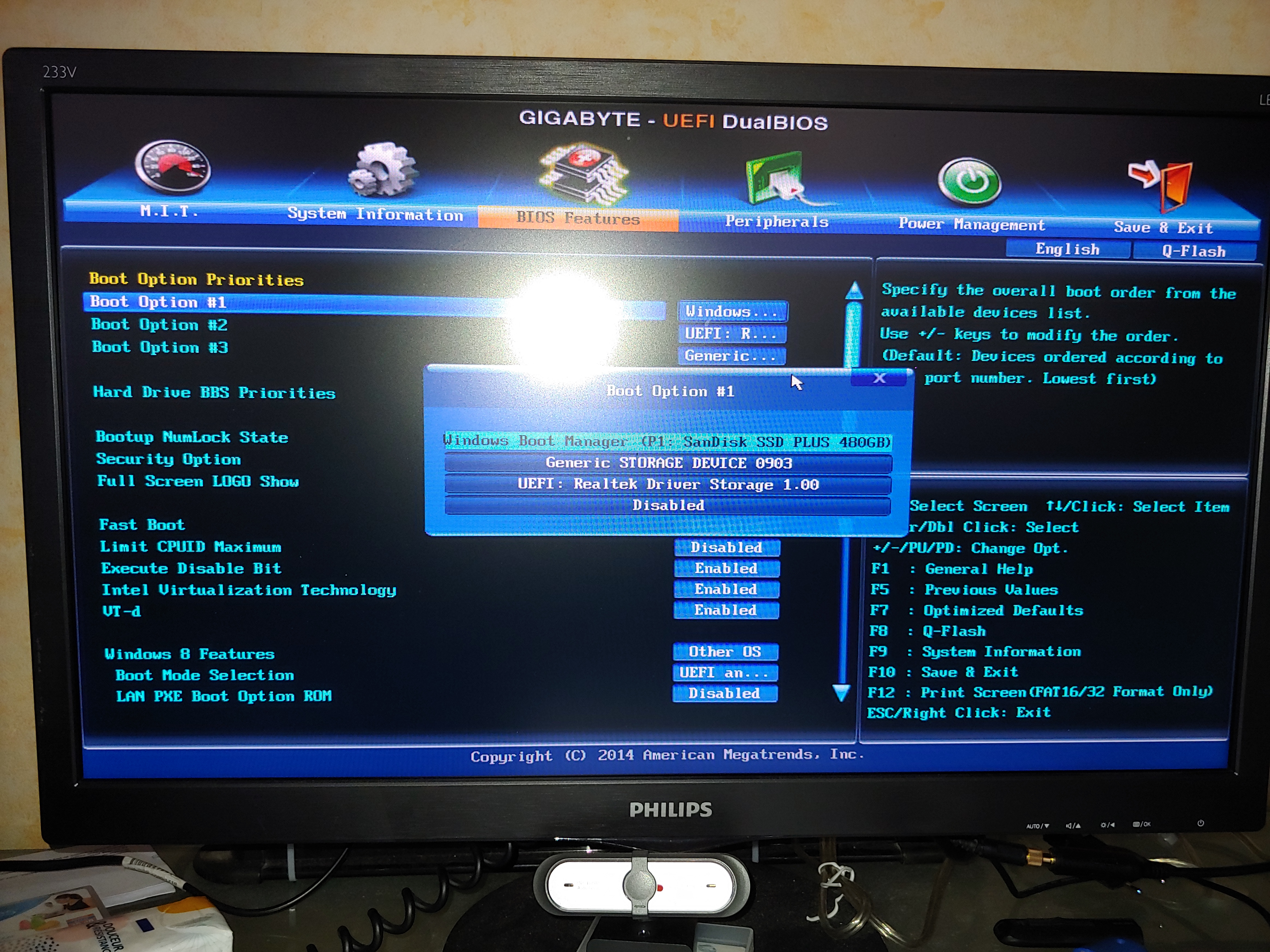
Task: Open Boot Option #1 Windows value dropdown
Action: coord(733,312)
